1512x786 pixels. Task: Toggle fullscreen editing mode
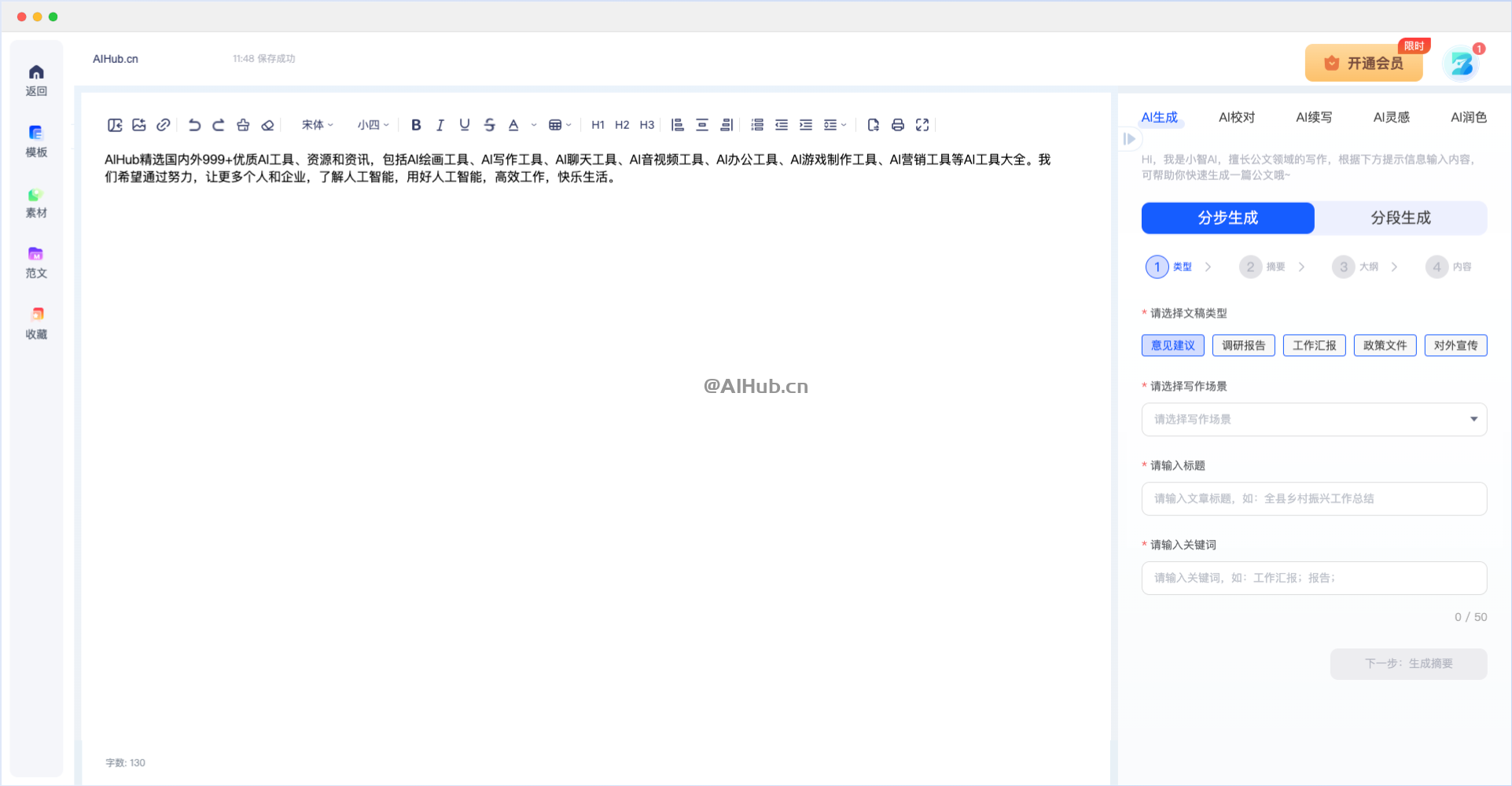(922, 124)
